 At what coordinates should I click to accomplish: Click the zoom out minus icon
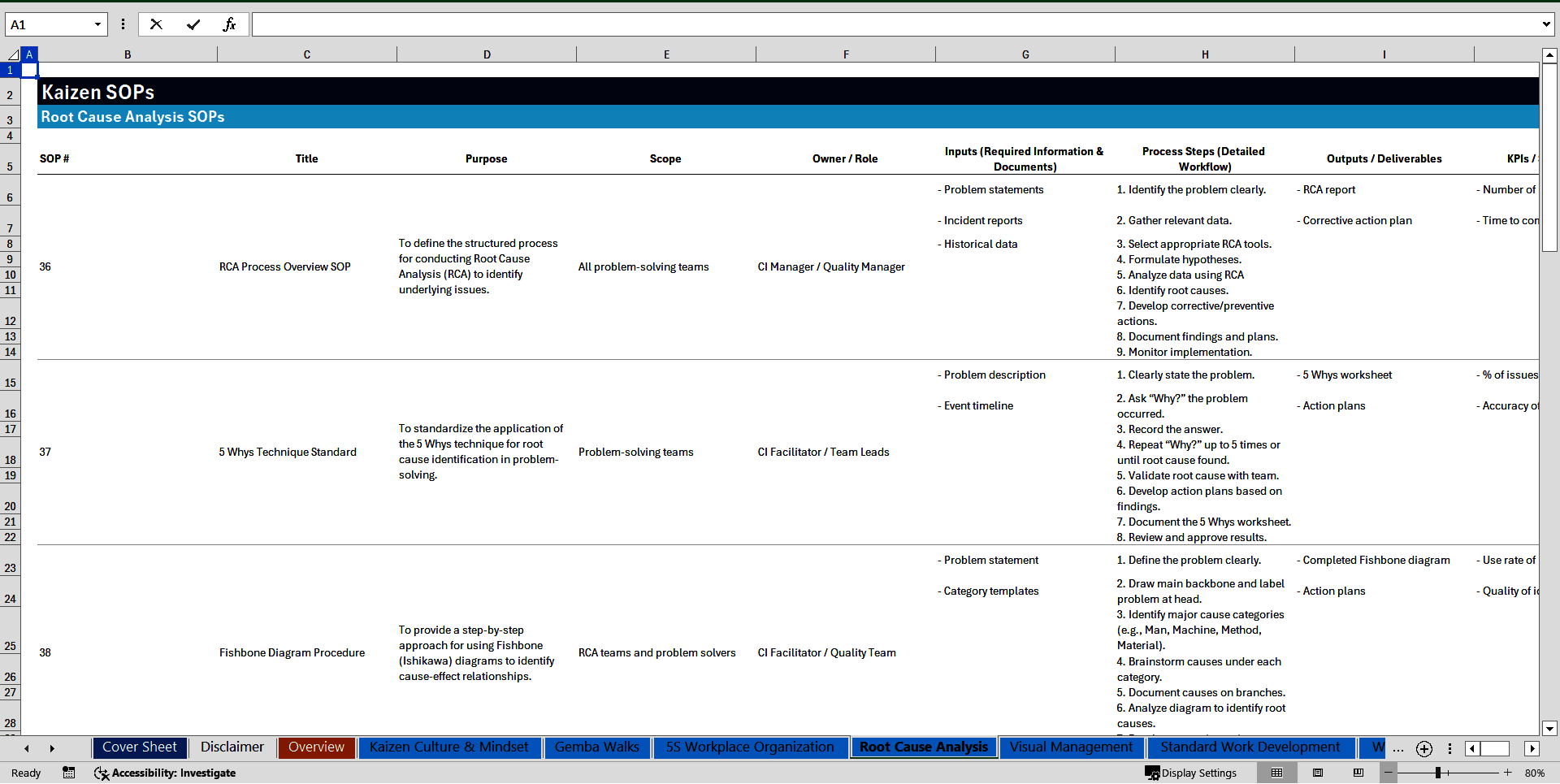point(1389,773)
